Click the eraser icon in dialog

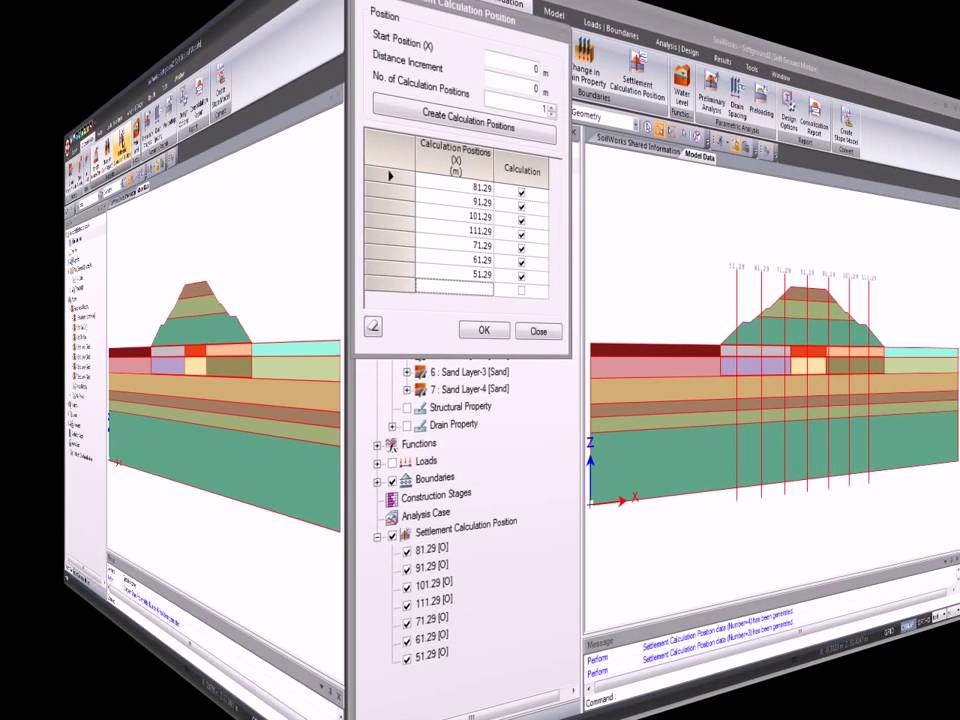[x=373, y=326]
